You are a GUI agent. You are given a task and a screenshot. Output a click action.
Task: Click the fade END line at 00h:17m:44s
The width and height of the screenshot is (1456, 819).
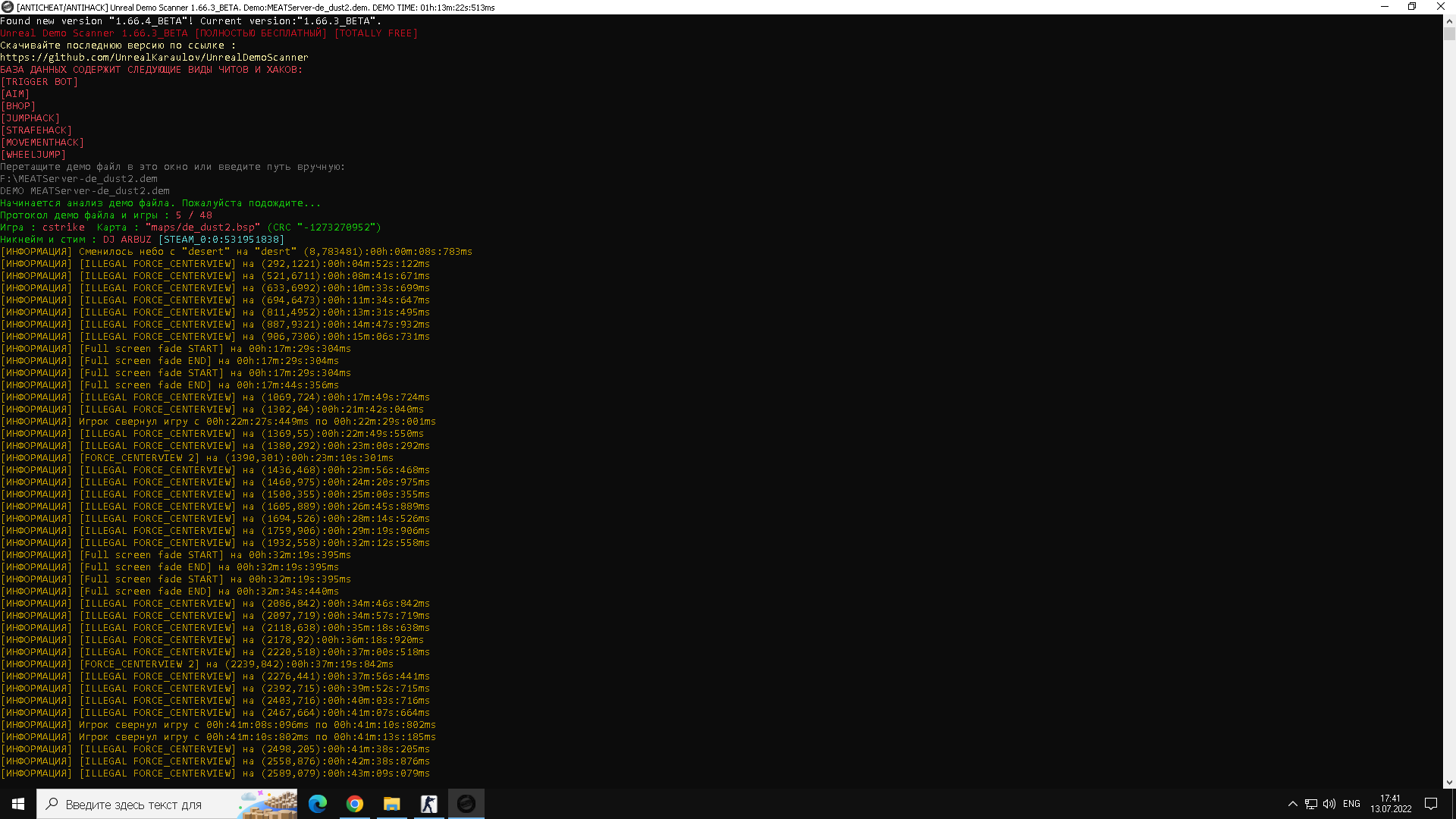pyautogui.click(x=170, y=385)
